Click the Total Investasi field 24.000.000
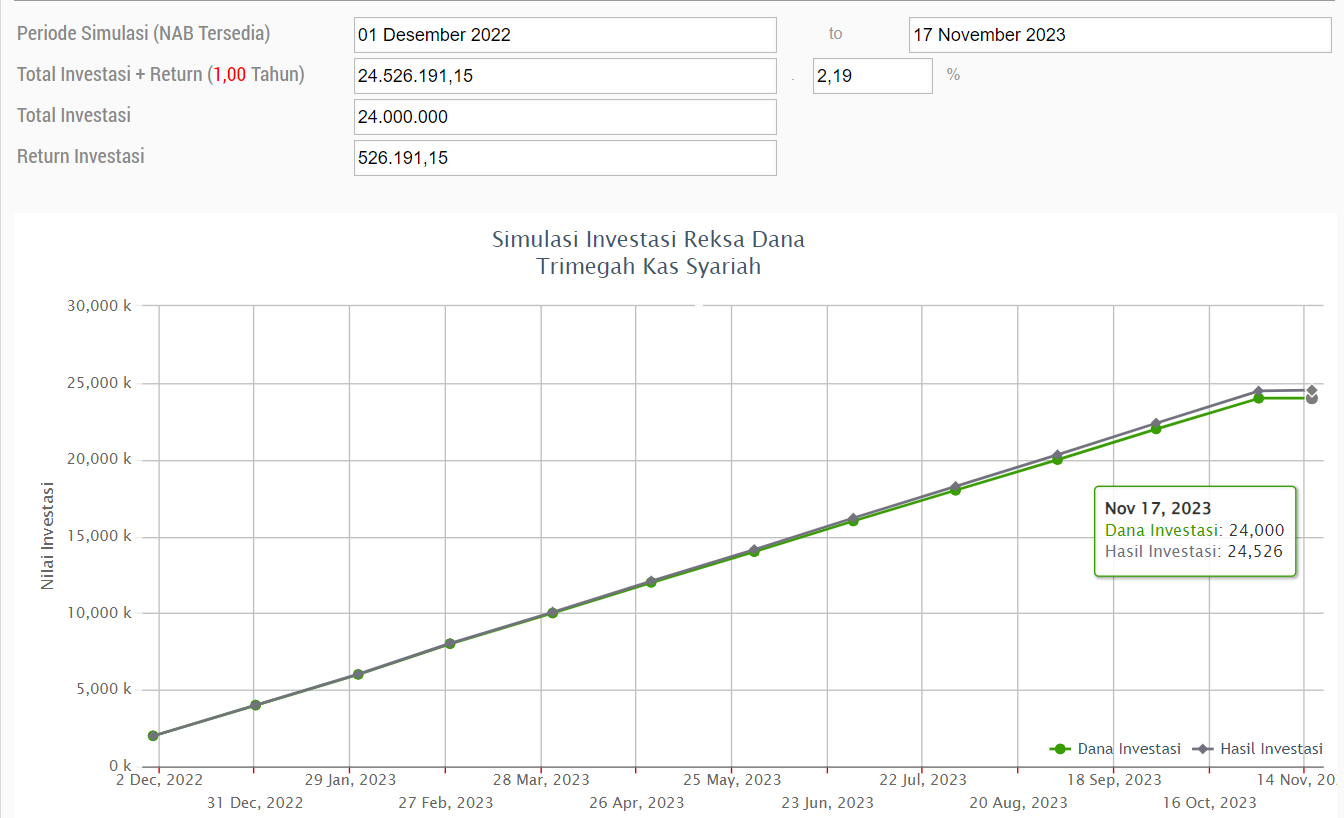The width and height of the screenshot is (1344, 818). 565,117
